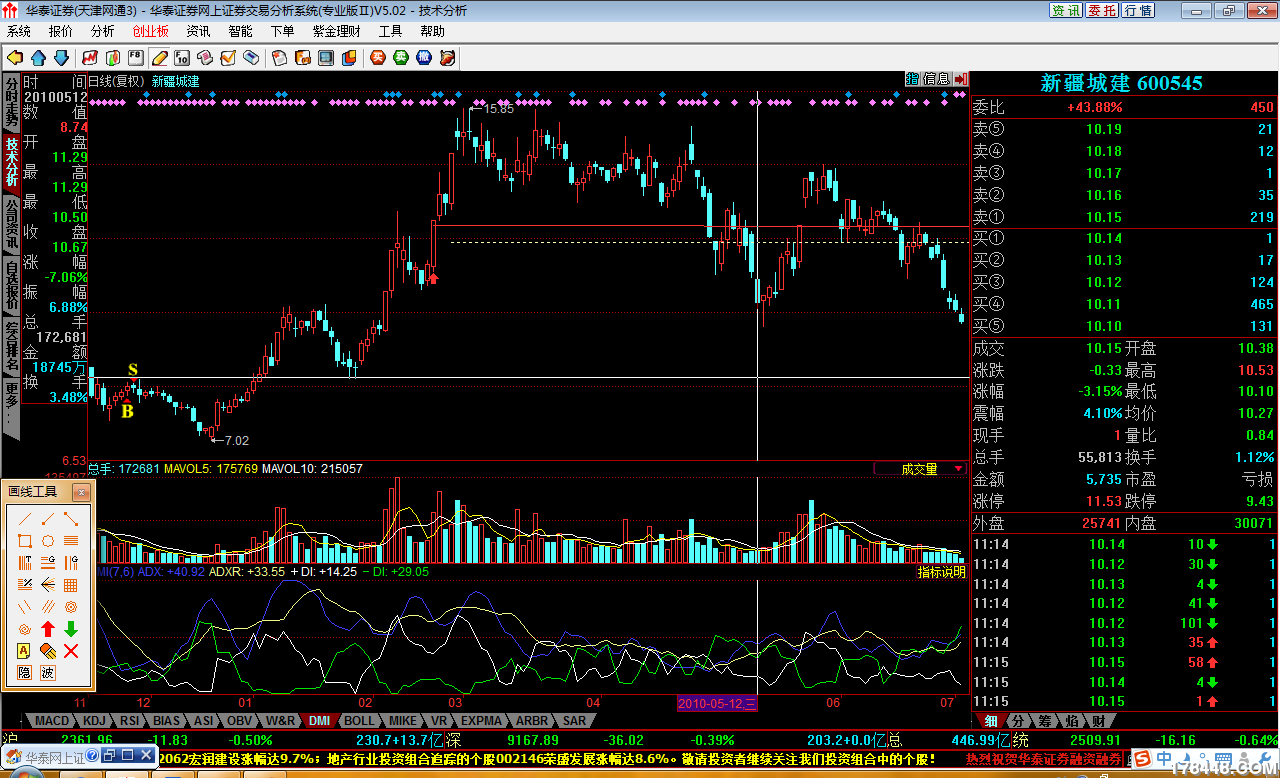The height and width of the screenshot is (778, 1280).
Task: Open the 分析 menu
Action: click(103, 31)
